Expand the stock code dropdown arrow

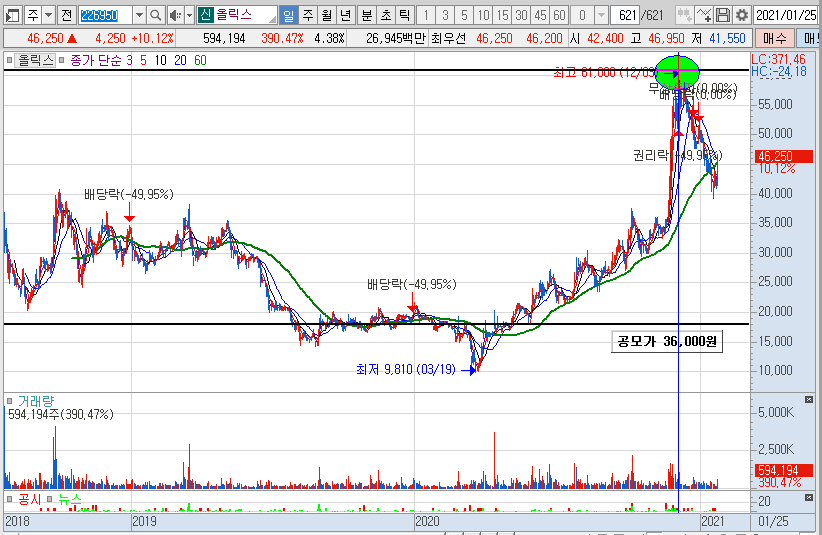pos(138,15)
